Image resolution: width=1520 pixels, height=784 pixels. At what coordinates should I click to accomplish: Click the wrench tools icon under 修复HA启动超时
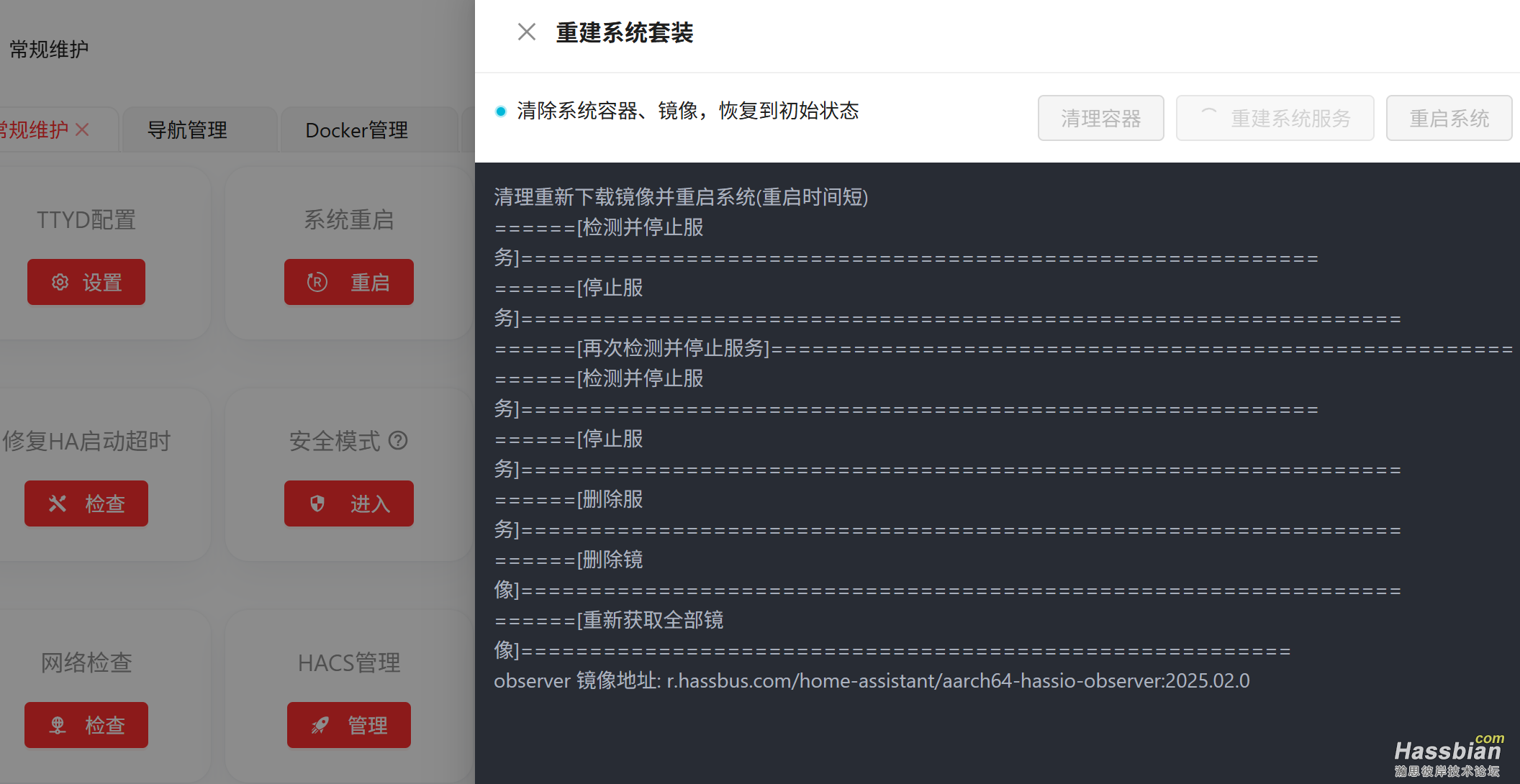(x=58, y=503)
